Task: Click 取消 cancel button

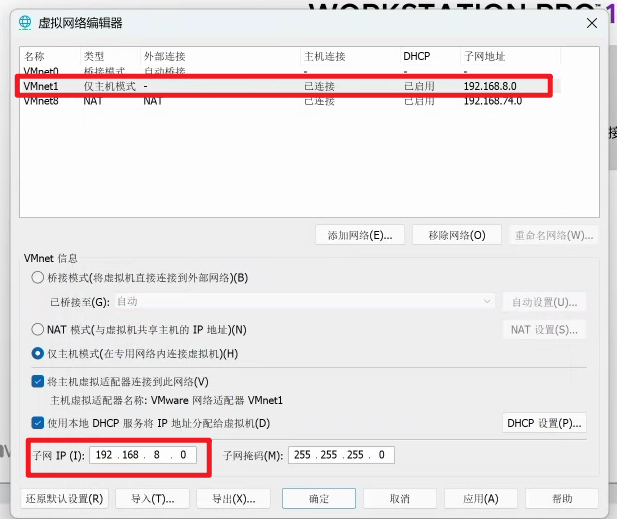Action: tap(400, 499)
